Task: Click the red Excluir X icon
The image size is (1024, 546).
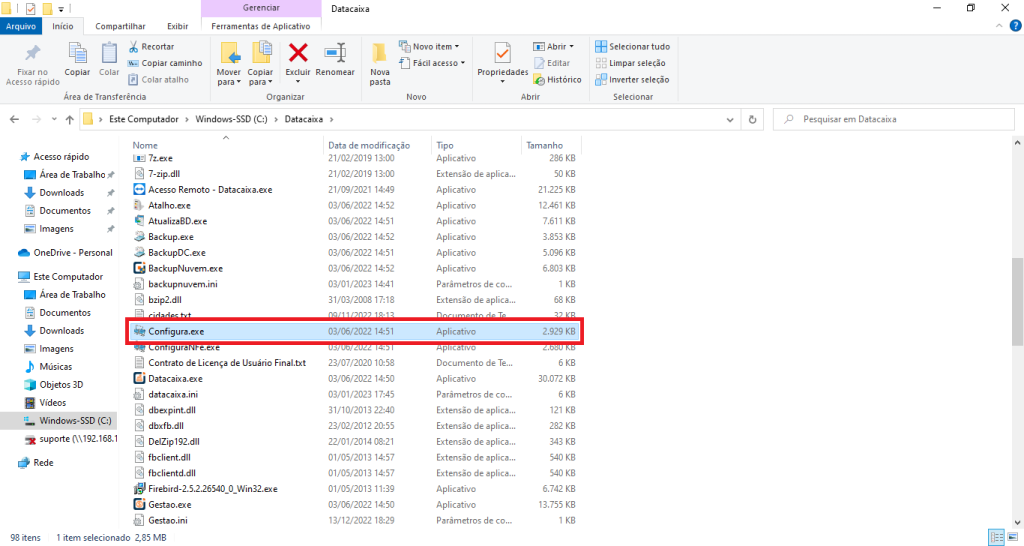Action: 298,53
